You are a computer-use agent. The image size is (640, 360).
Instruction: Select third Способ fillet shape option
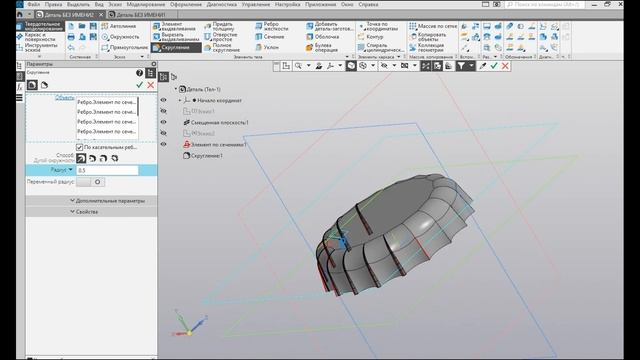click(104, 158)
